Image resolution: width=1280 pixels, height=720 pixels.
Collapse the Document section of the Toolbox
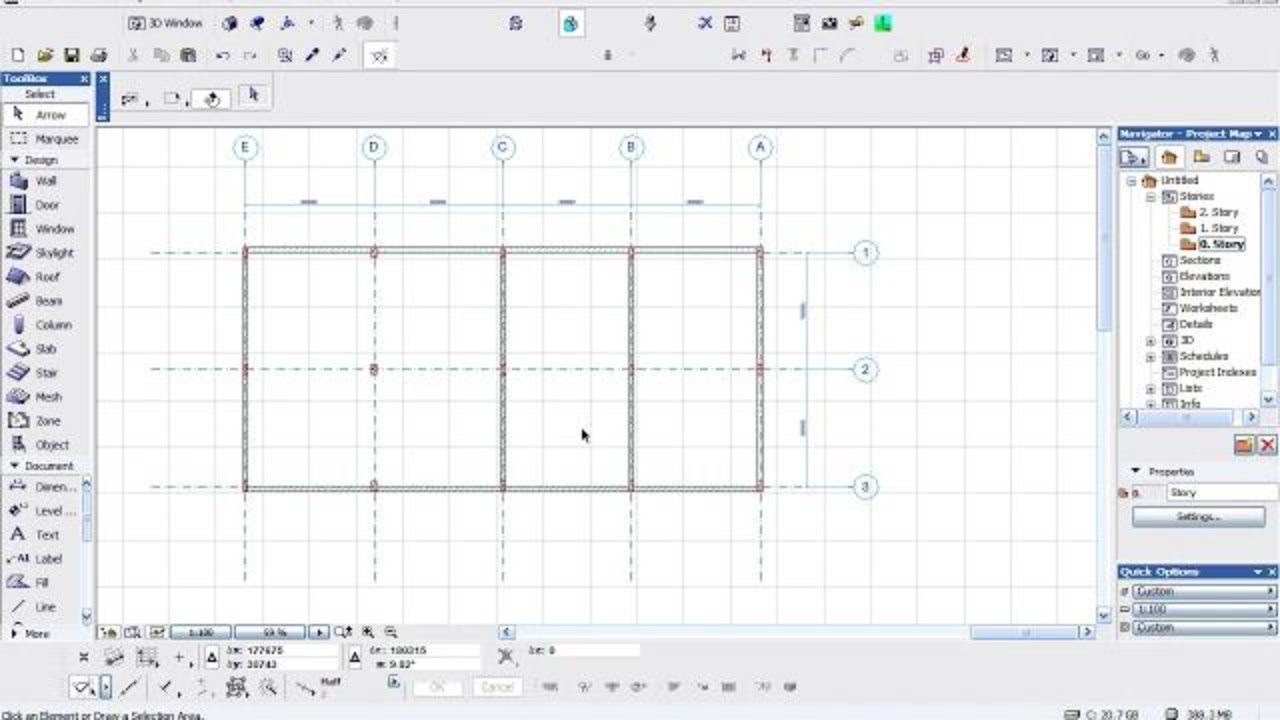click(15, 466)
